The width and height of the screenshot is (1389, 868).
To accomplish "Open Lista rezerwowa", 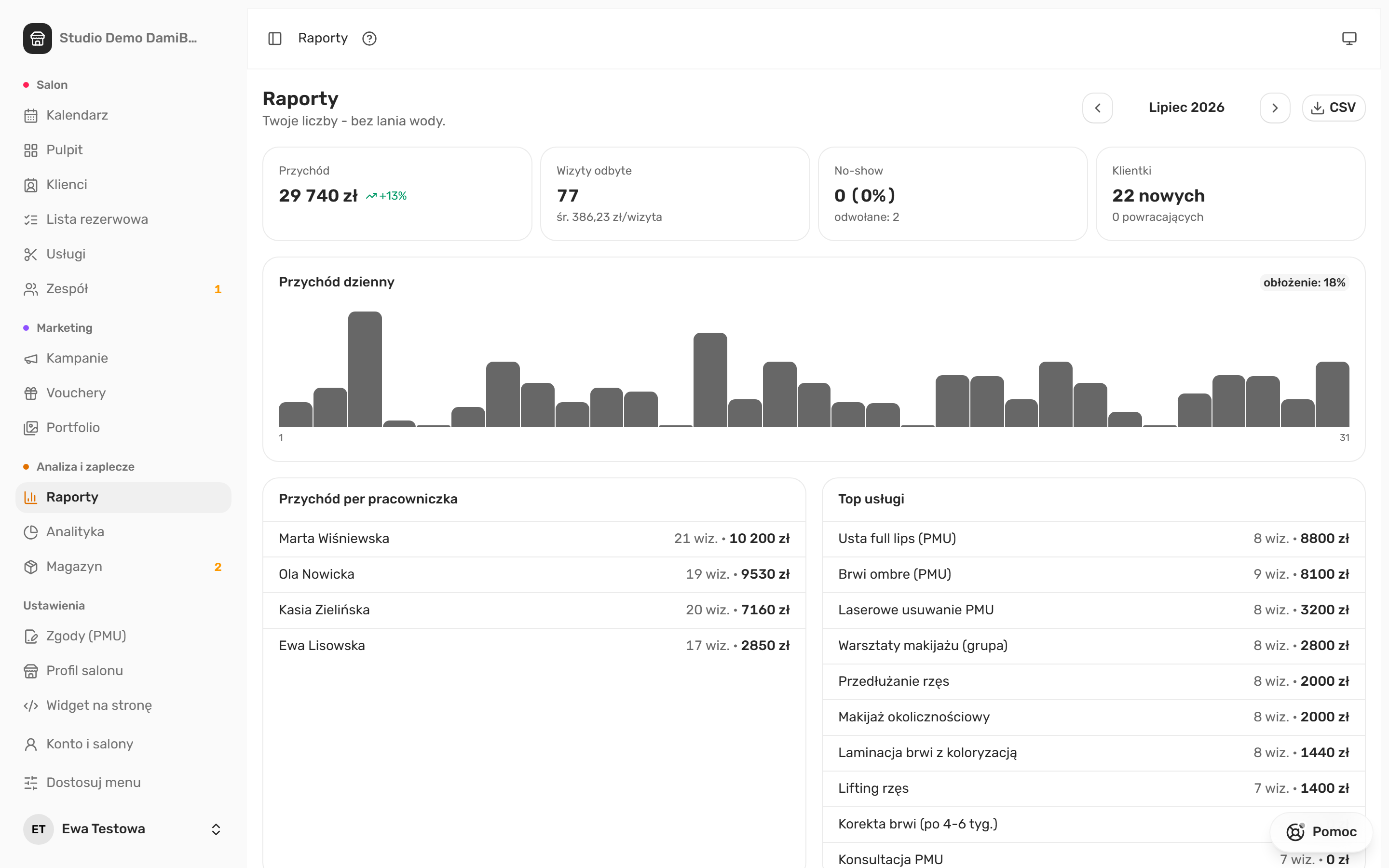I will click(x=123, y=219).
